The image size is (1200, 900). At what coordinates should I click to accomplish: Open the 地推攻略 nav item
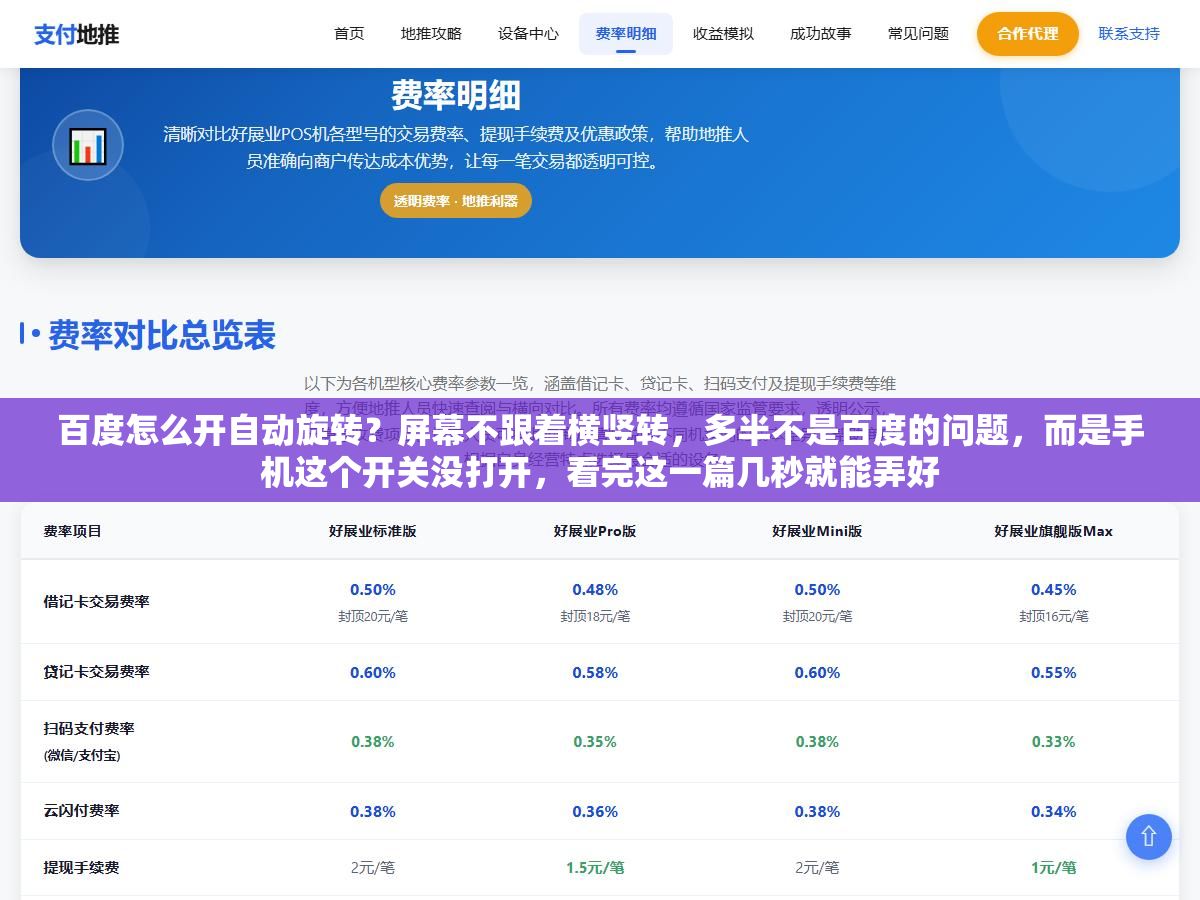pyautogui.click(x=431, y=34)
